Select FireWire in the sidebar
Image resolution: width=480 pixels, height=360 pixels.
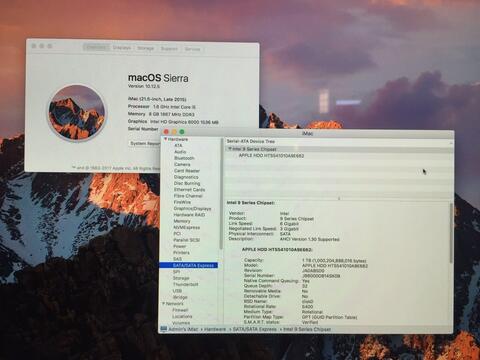tap(182, 202)
